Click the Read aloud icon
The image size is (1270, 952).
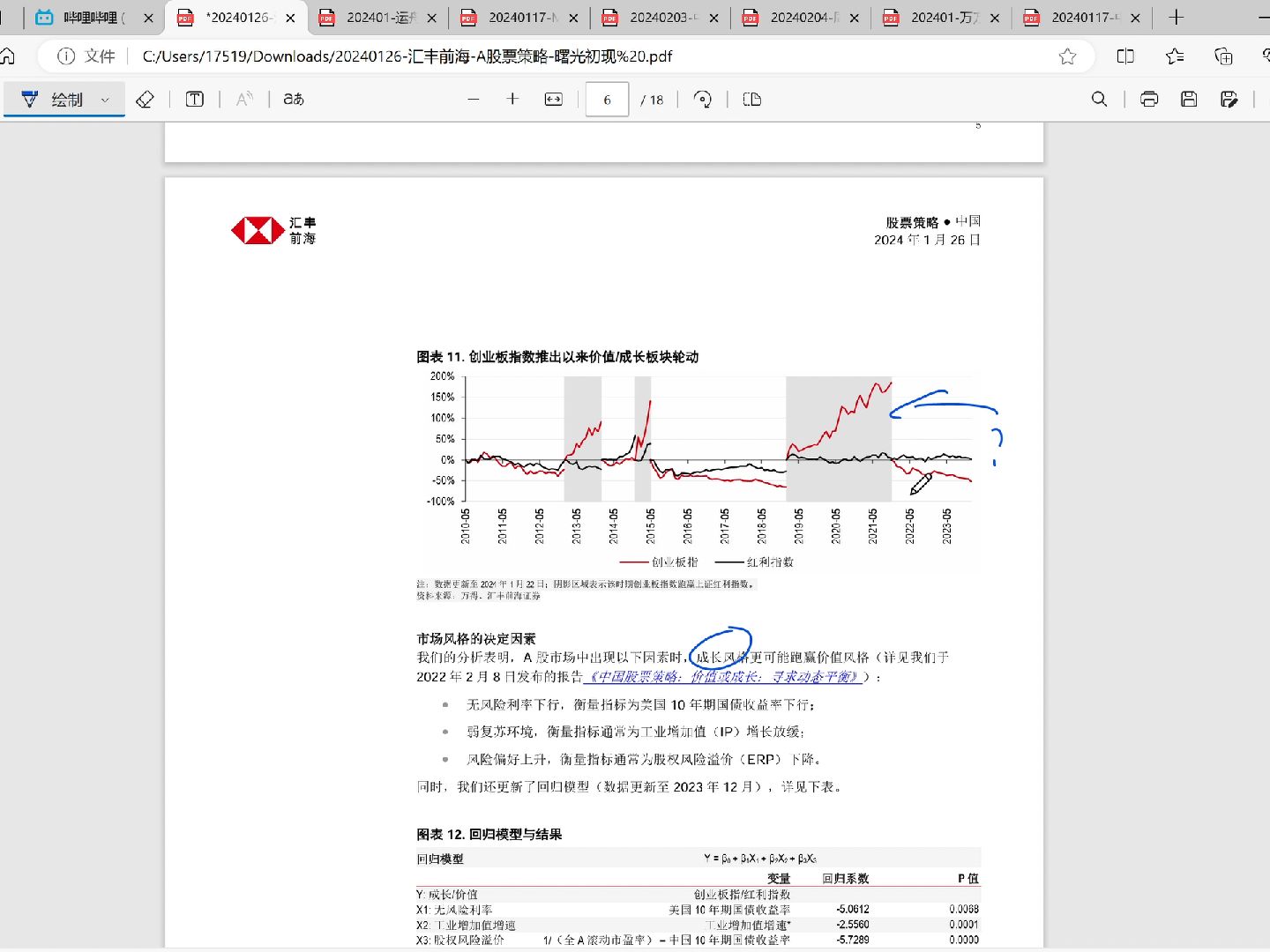pyautogui.click(x=244, y=100)
